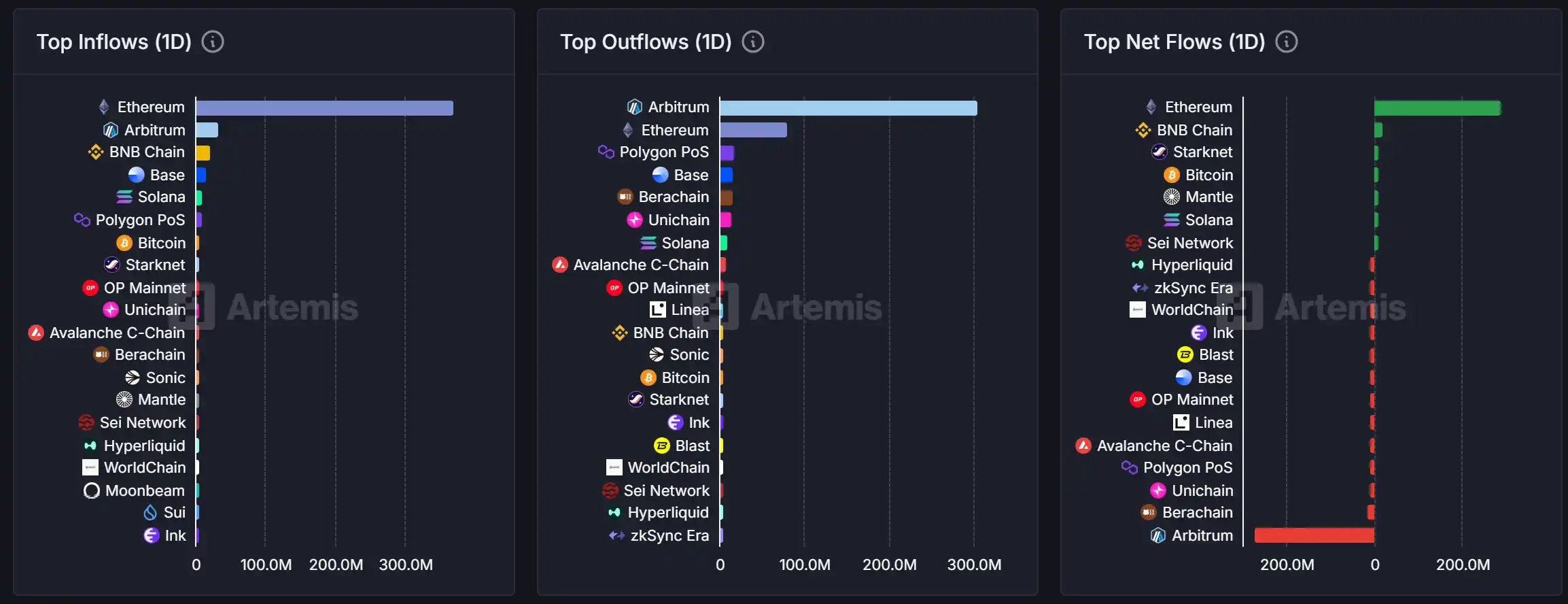The width and height of the screenshot is (1568, 604).
Task: Click the red Arbitrum net flow bar
Action: 1314,535
